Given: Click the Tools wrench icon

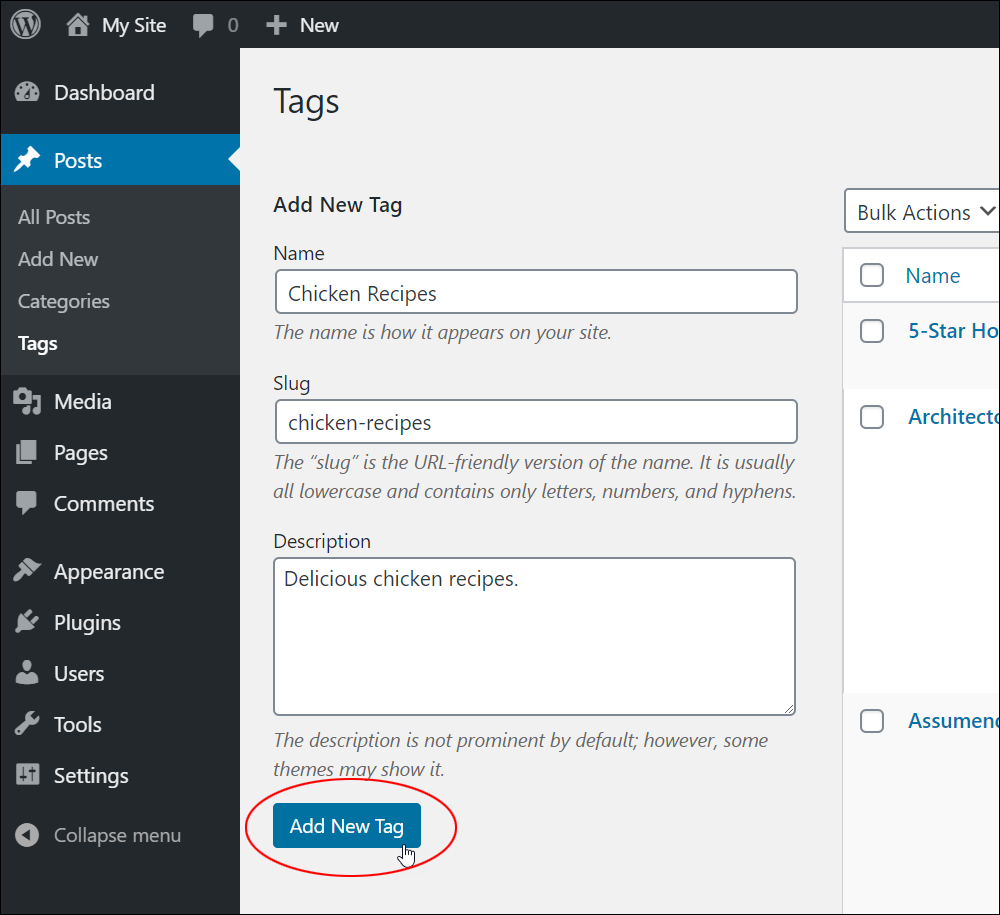Looking at the screenshot, I should 27,724.
